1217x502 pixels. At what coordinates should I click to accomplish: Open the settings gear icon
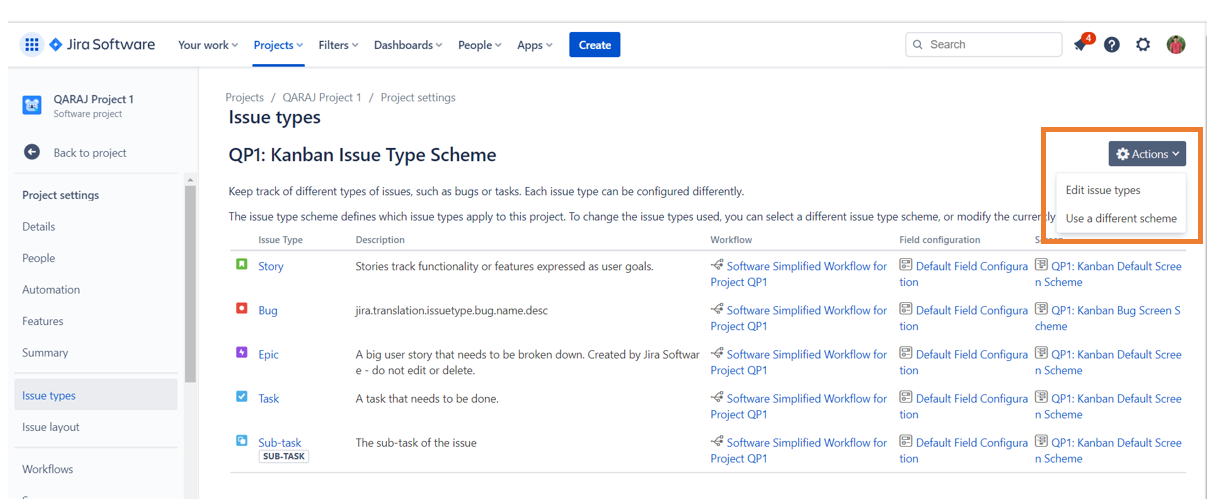click(x=1143, y=45)
